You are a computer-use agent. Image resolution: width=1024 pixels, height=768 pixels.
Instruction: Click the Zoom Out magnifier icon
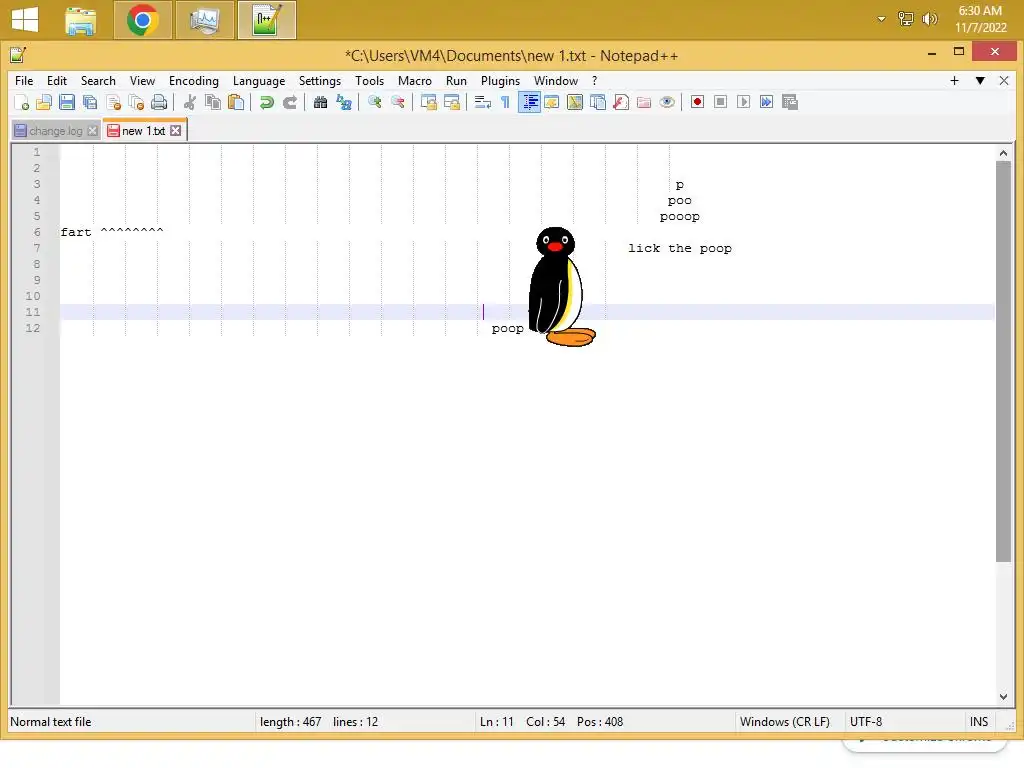point(397,103)
